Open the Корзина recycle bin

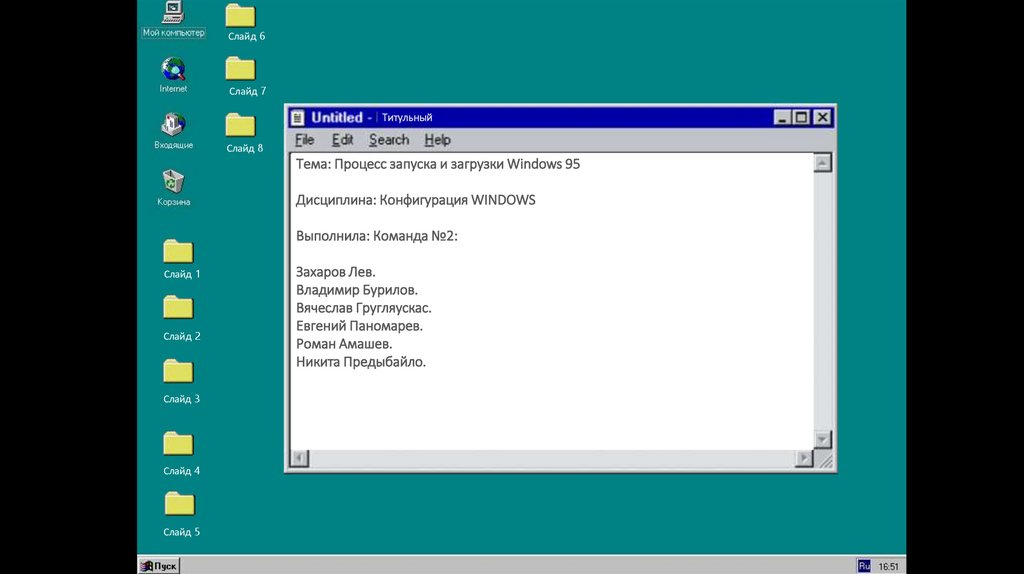coord(173,182)
